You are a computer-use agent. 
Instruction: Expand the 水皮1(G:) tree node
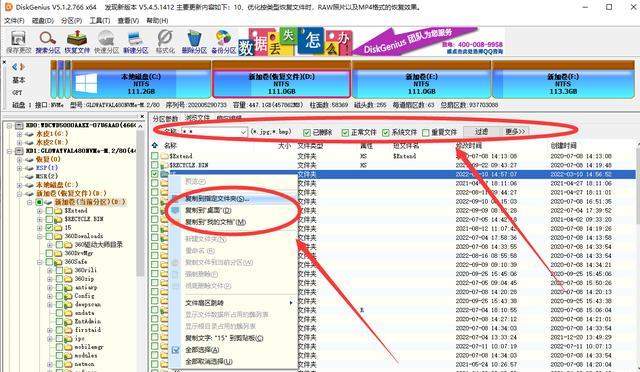[x=19, y=134]
